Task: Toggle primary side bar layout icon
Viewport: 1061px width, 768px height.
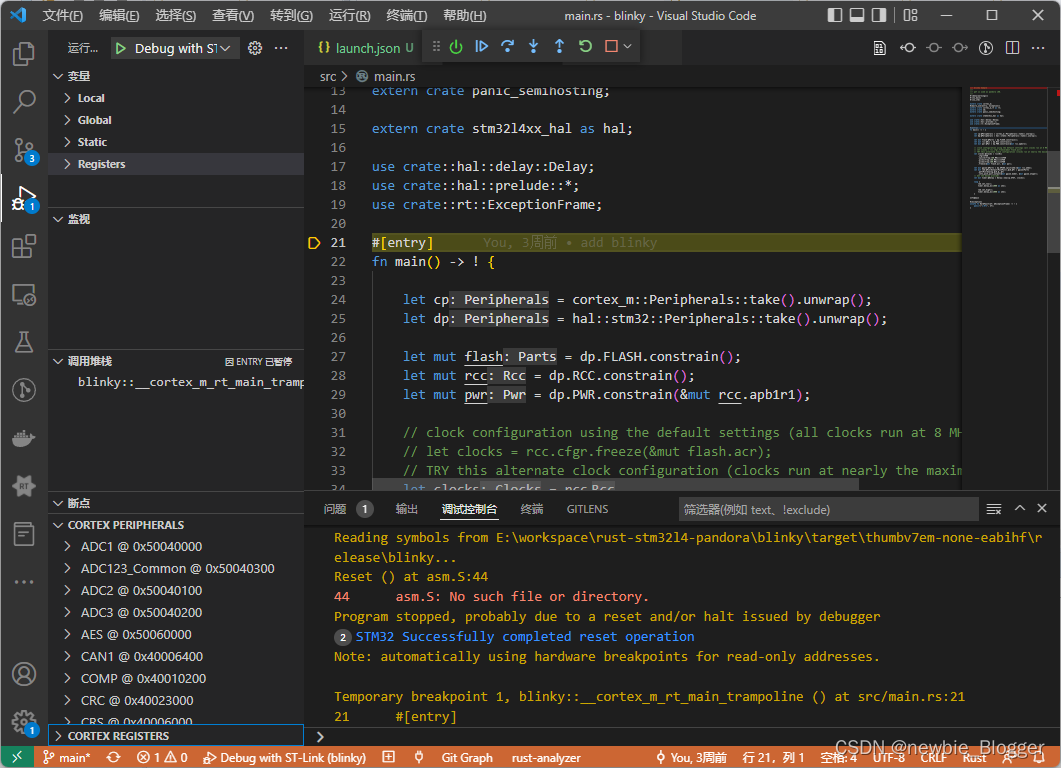Action: click(835, 15)
